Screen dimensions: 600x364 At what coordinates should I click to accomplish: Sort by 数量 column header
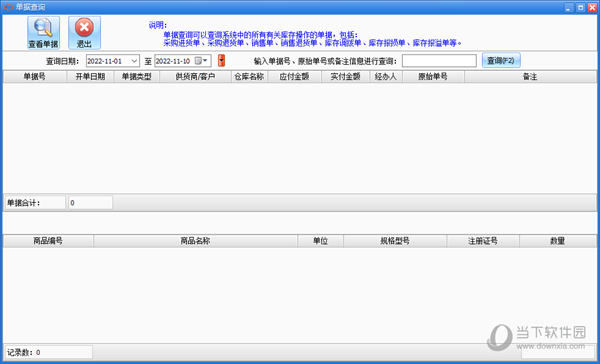[x=558, y=241]
